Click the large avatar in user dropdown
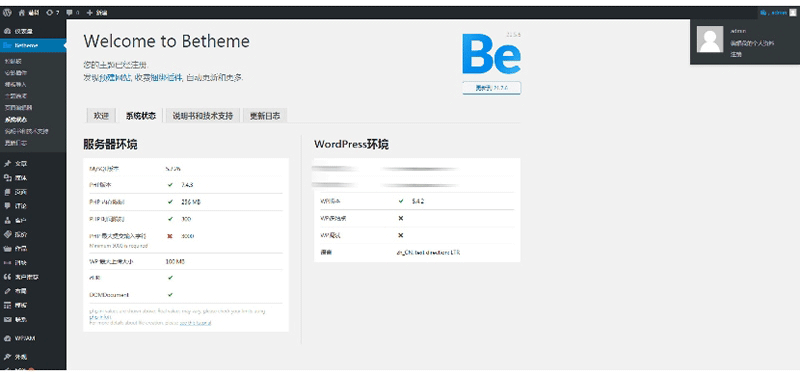The width and height of the screenshot is (800, 374). coord(710,39)
